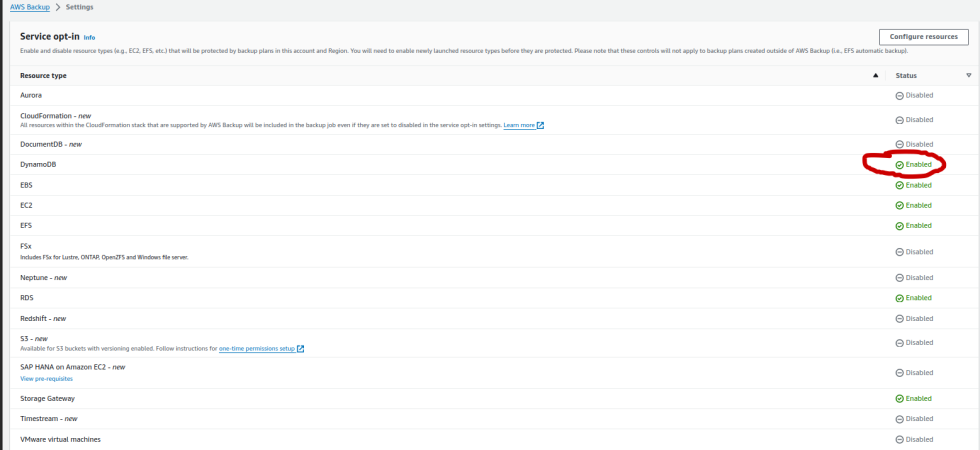This screenshot has height=450, width=980.
Task: Select the DocumentDB - new resource name
Action: point(51,144)
